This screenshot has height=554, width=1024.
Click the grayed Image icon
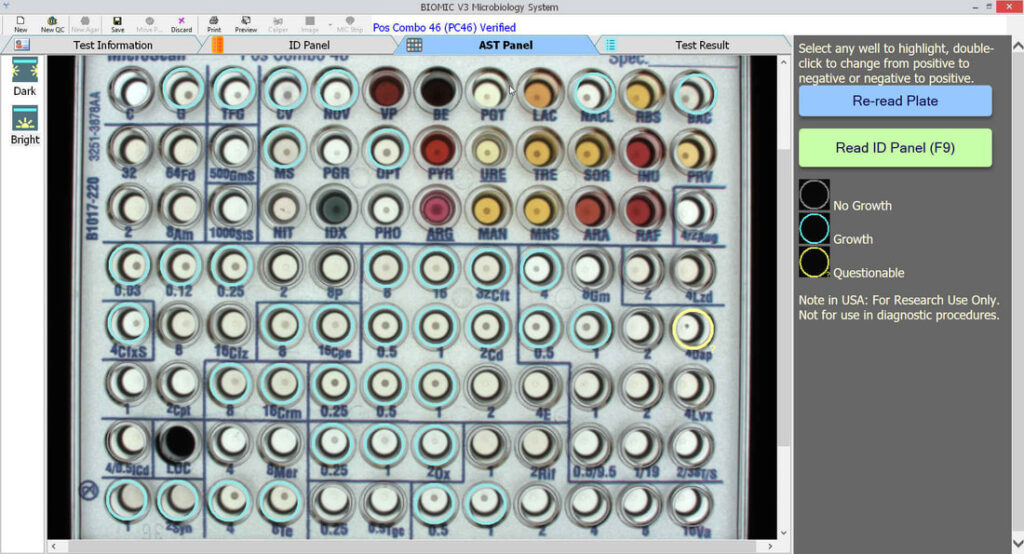[310, 25]
